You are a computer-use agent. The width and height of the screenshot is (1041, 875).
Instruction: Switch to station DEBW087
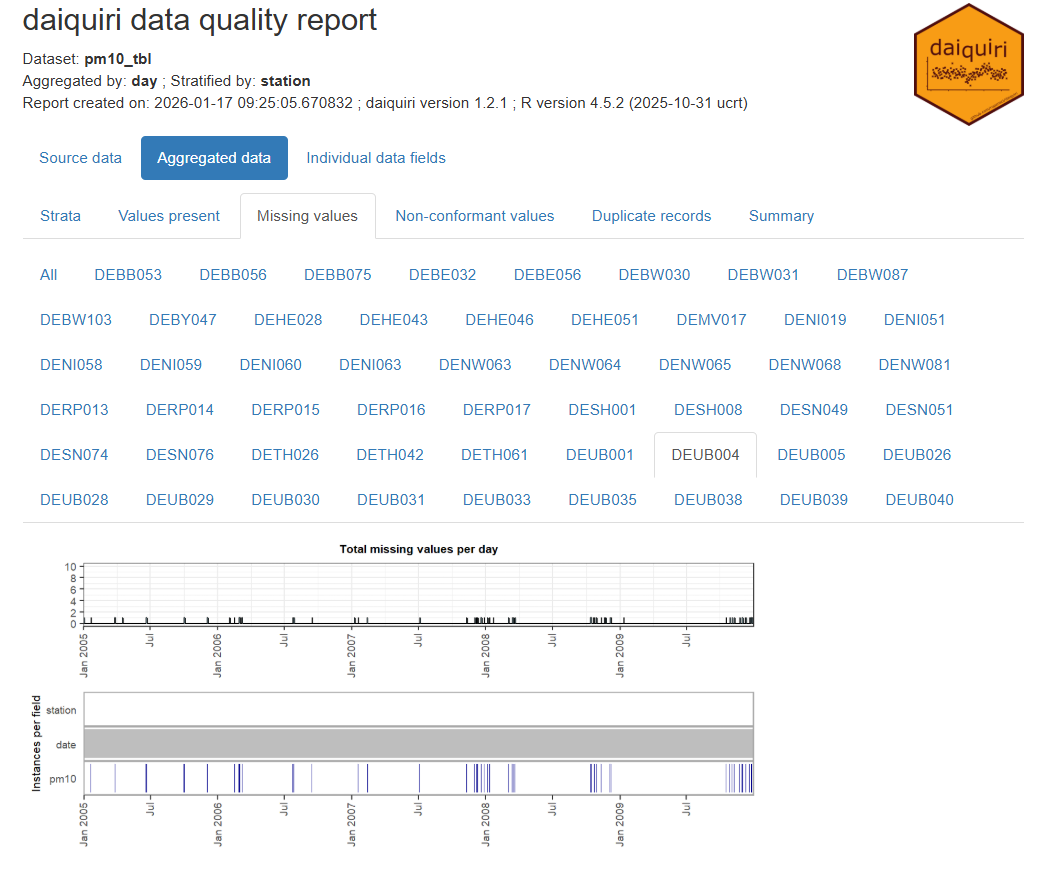[x=872, y=275]
